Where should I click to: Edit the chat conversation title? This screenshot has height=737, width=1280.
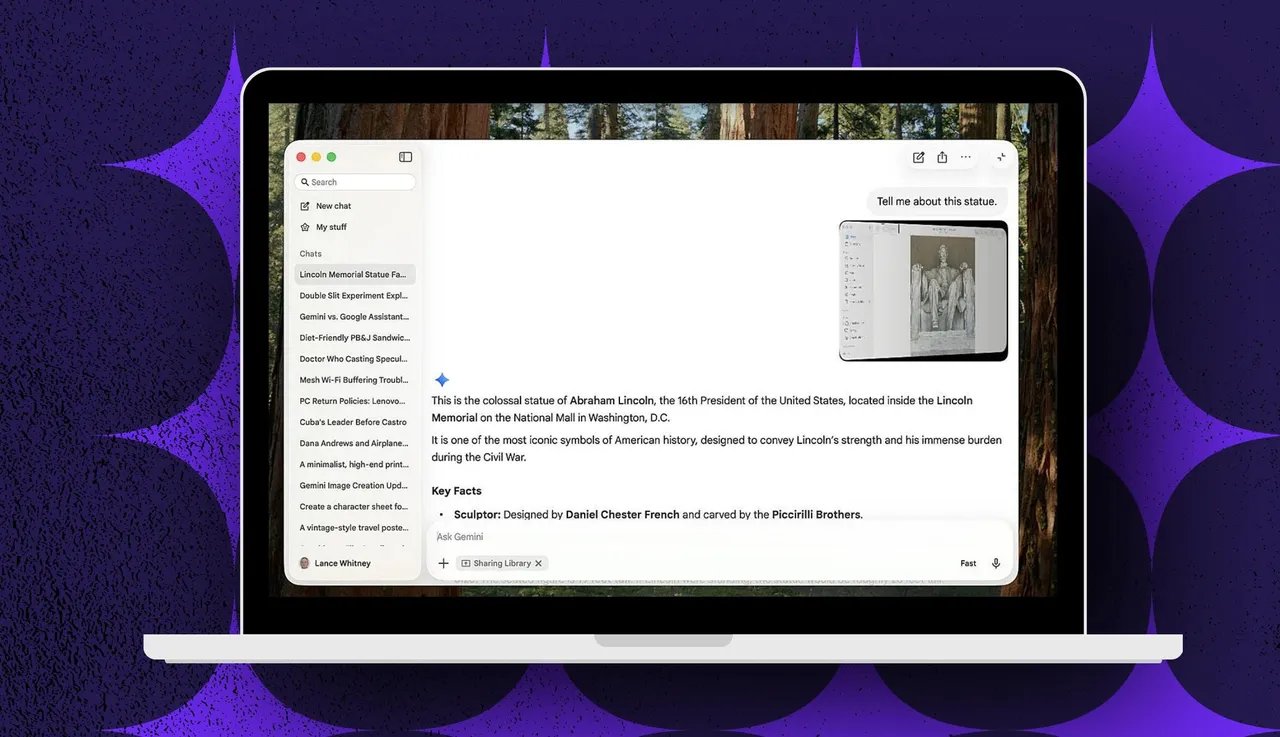click(x=918, y=157)
